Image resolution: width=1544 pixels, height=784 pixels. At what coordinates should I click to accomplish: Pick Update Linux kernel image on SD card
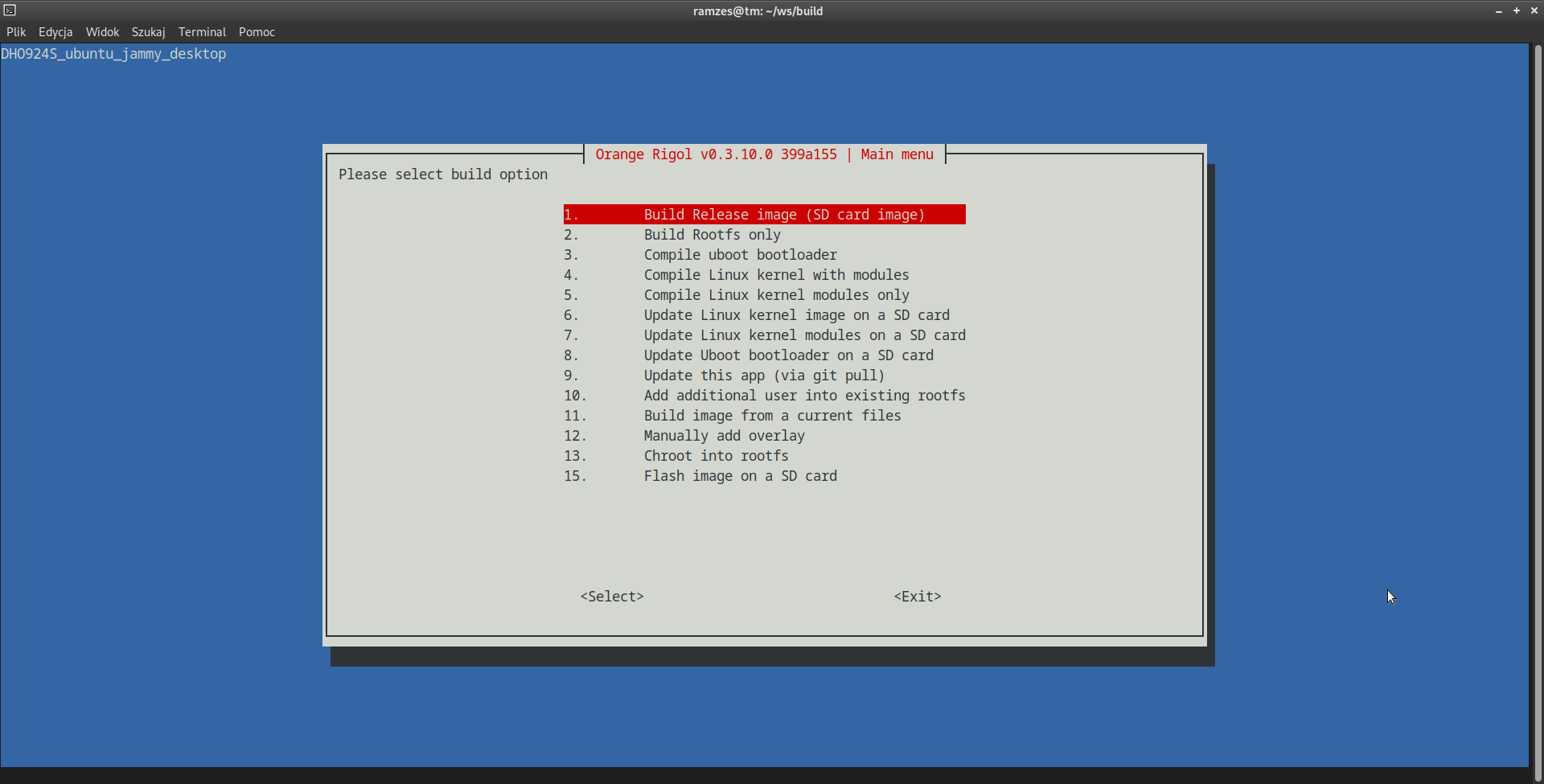click(765, 315)
